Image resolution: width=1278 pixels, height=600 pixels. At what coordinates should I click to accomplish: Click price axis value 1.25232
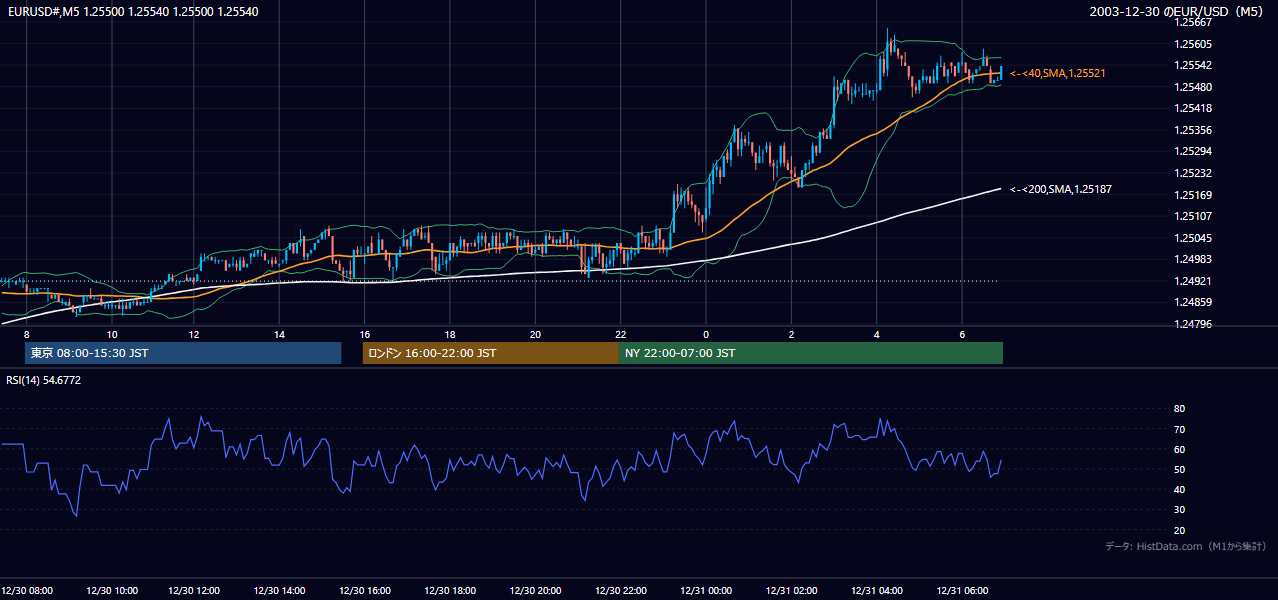[1193, 173]
